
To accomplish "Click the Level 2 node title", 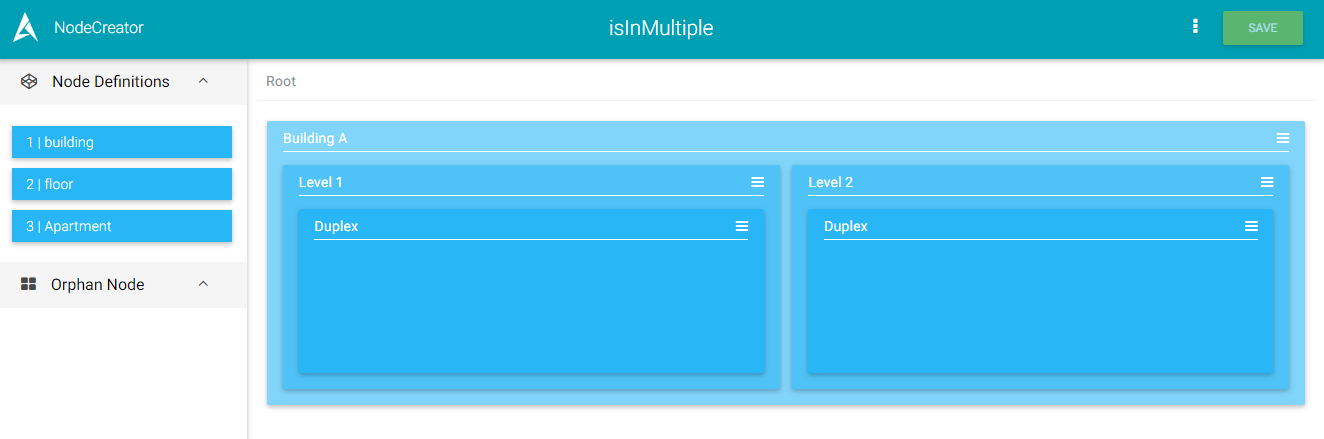I will pyautogui.click(x=830, y=182).
